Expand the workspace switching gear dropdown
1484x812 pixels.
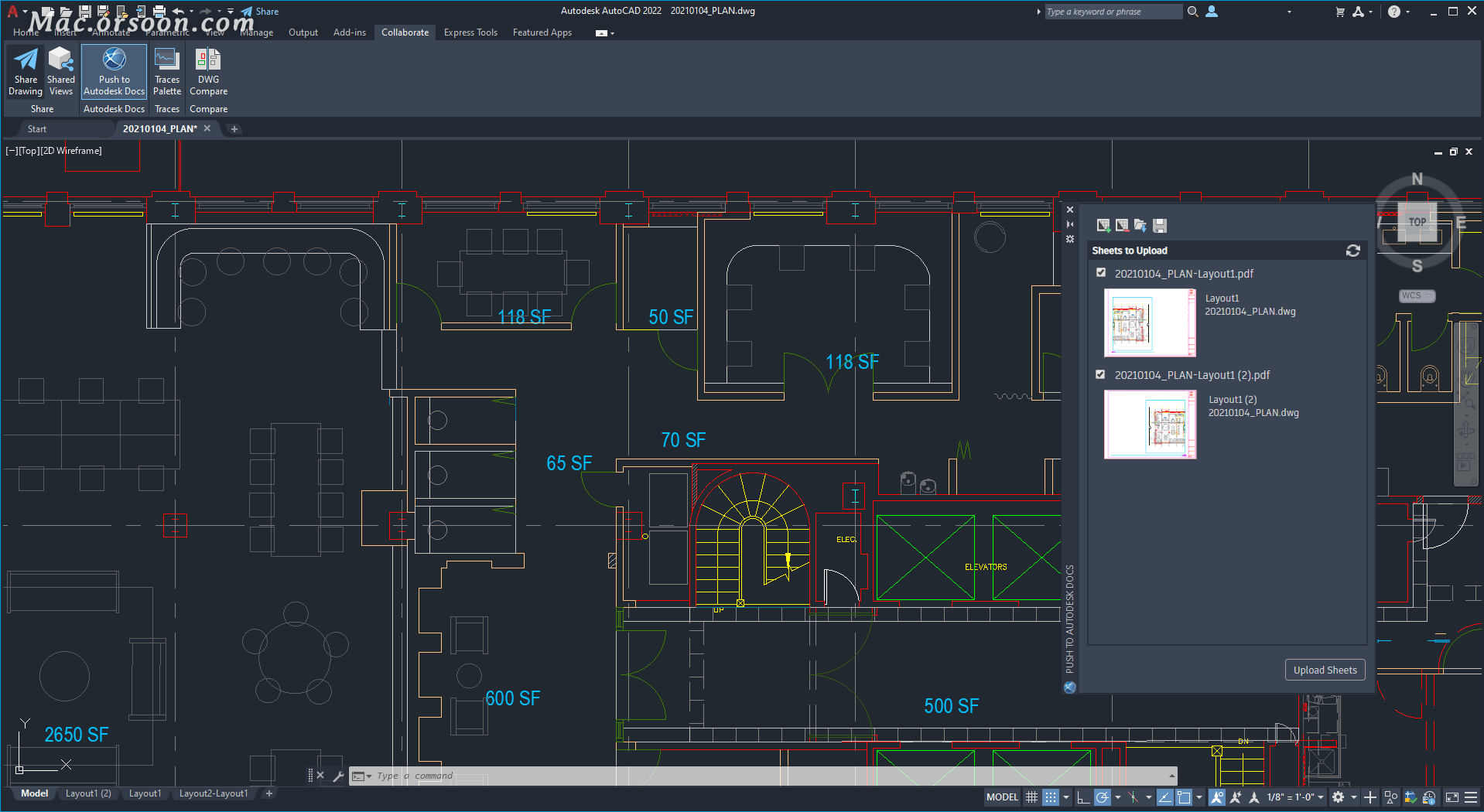[1353, 797]
